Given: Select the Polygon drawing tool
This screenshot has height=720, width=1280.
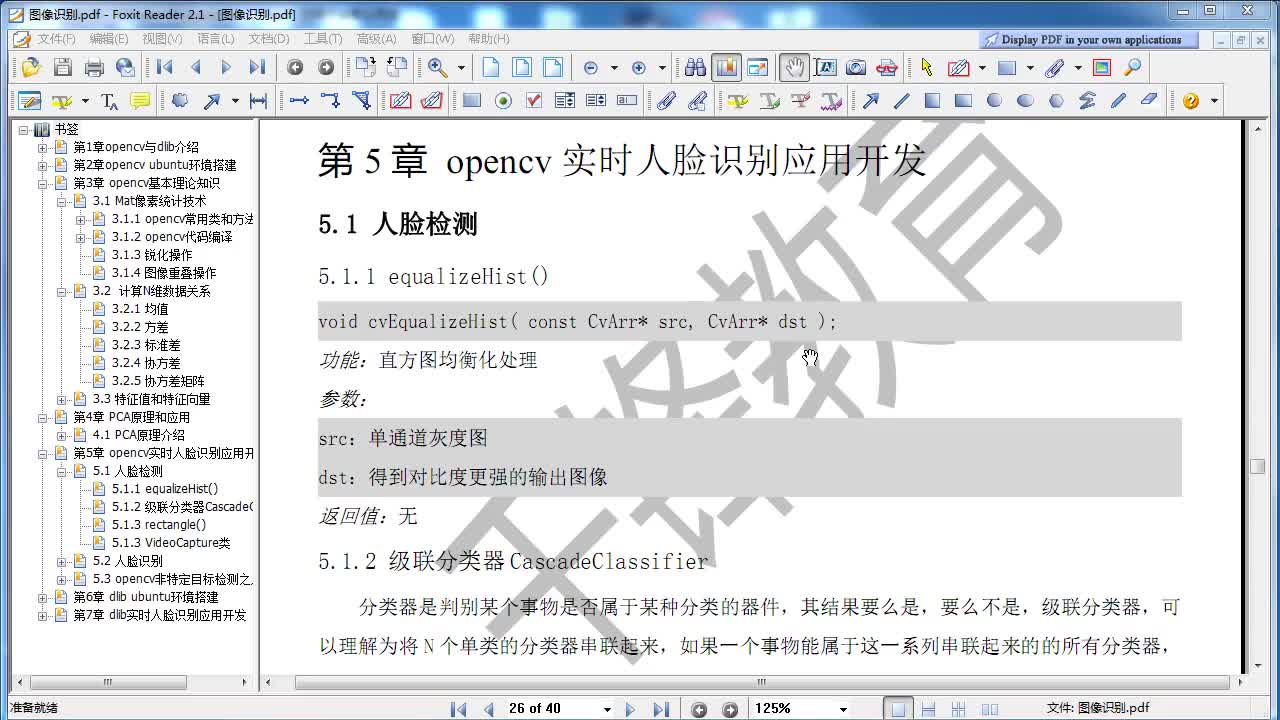Looking at the screenshot, I should [1056, 101].
